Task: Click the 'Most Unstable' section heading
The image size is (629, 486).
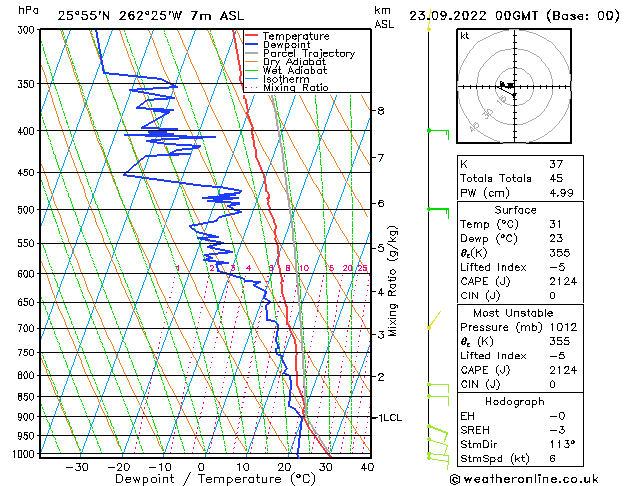Action: (513, 313)
